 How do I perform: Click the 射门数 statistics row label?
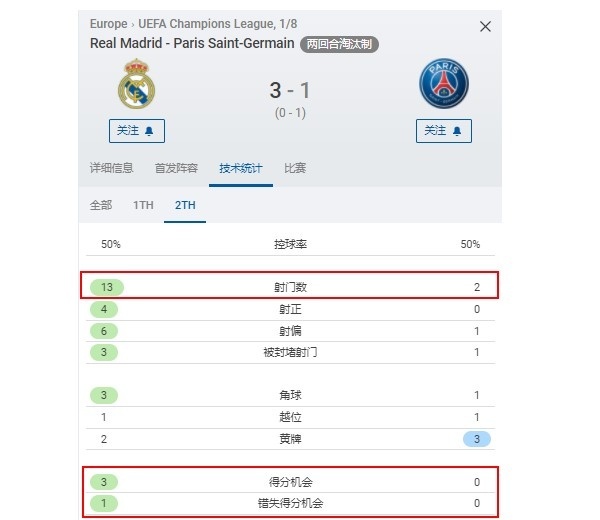tap(290, 287)
